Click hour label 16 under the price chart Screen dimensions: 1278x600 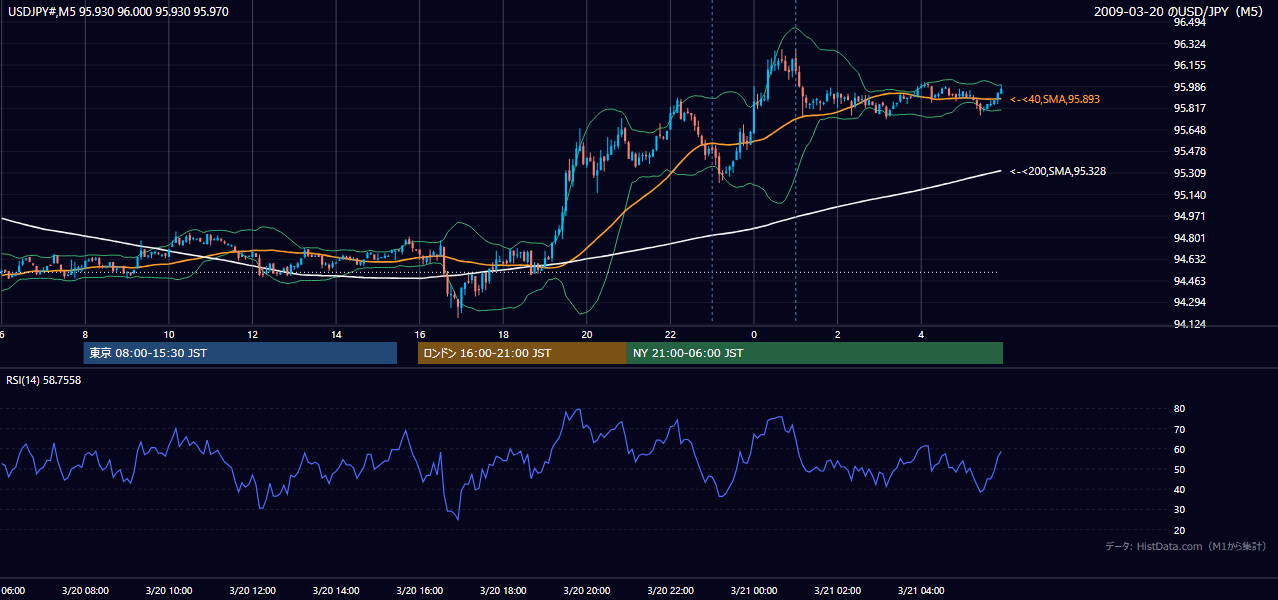[419, 334]
